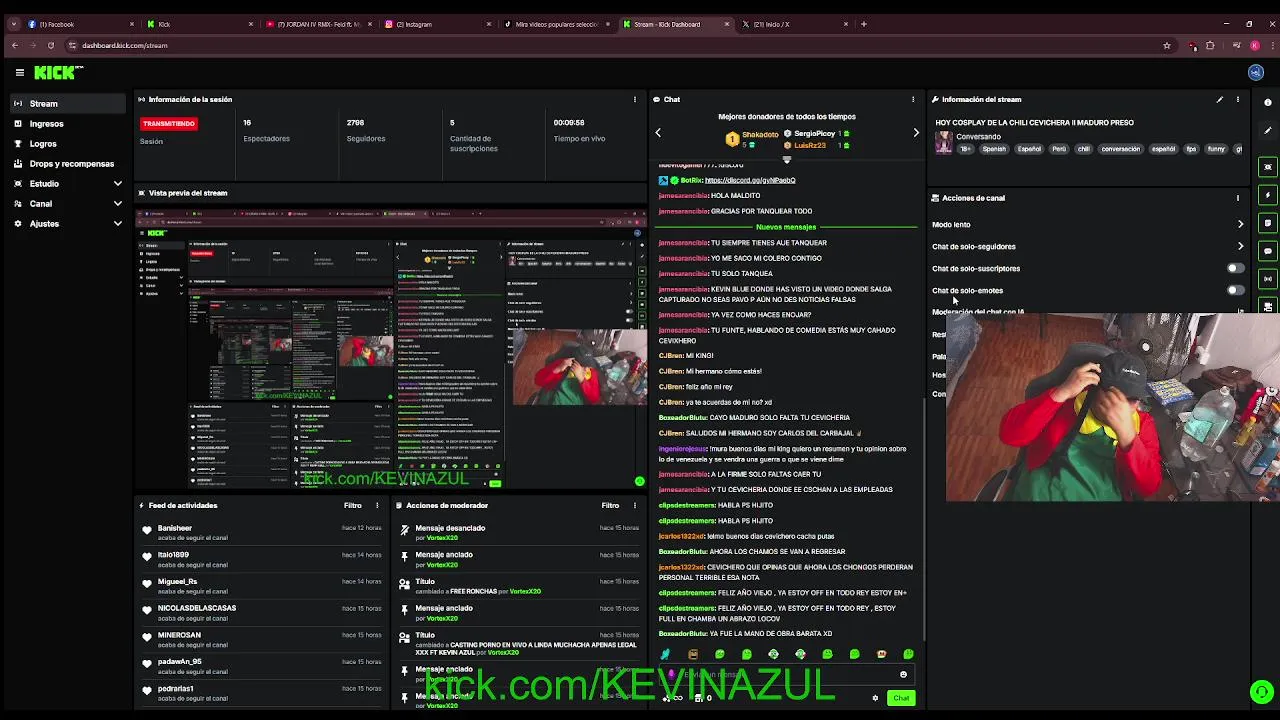1280x720 pixels.
Task: Open Filtro in Feed de actividades
Action: pos(352,505)
